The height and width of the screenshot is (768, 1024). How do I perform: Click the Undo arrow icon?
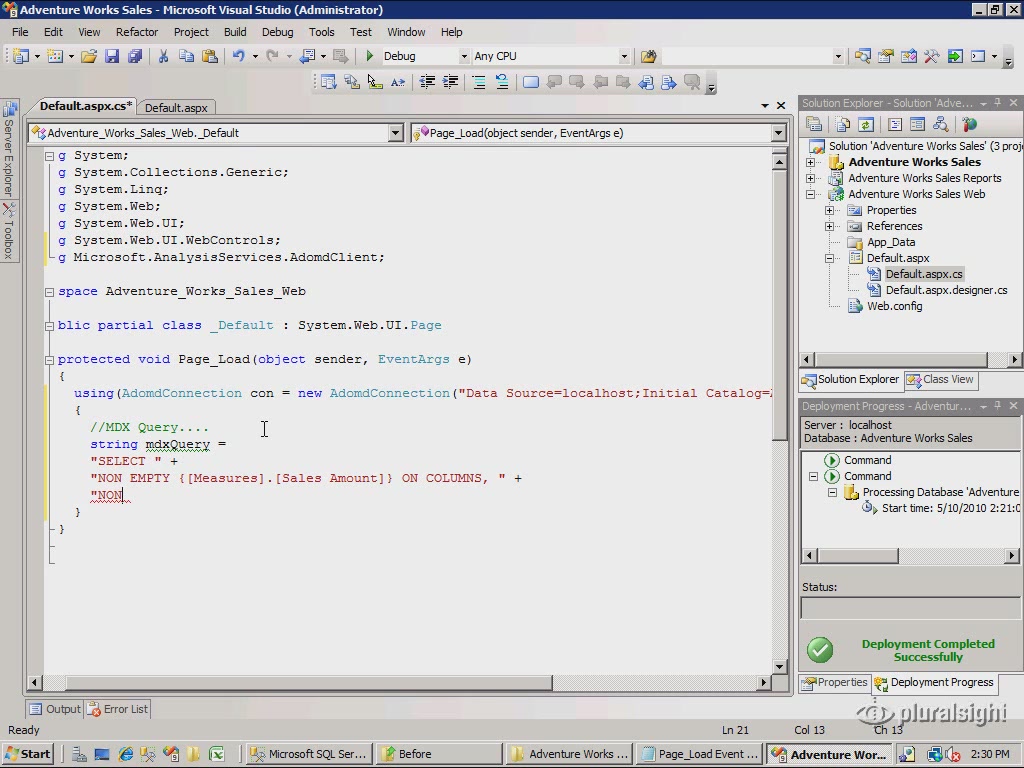click(238, 56)
